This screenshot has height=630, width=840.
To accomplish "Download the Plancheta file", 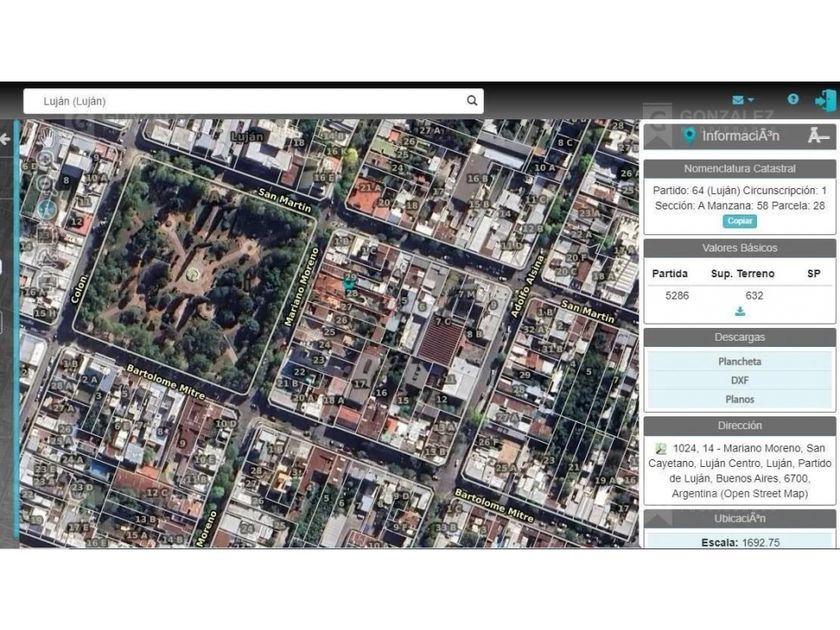I will (x=740, y=362).
